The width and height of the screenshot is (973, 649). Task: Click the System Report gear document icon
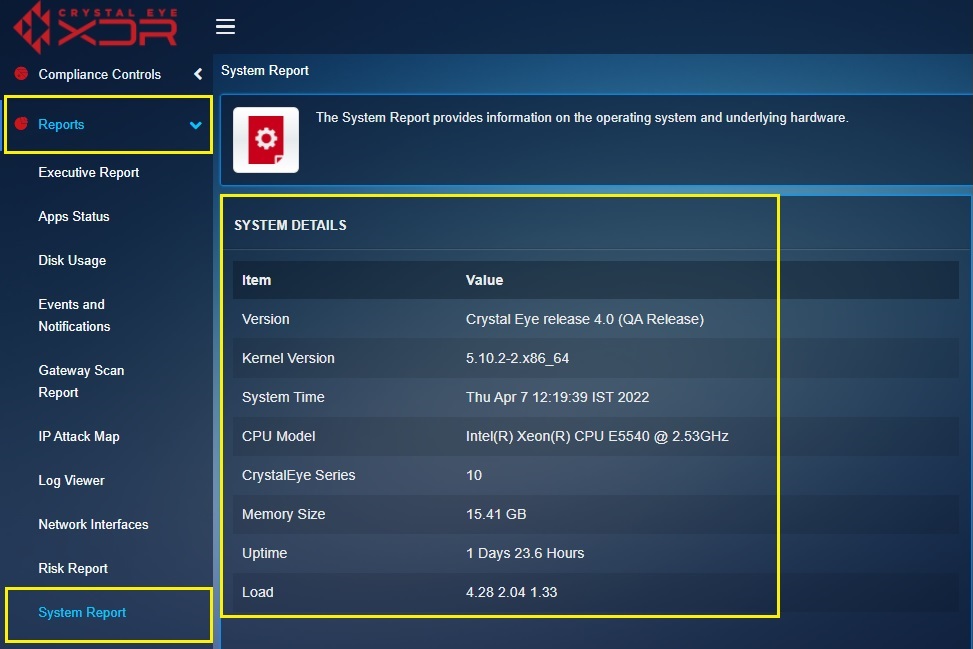pos(266,140)
